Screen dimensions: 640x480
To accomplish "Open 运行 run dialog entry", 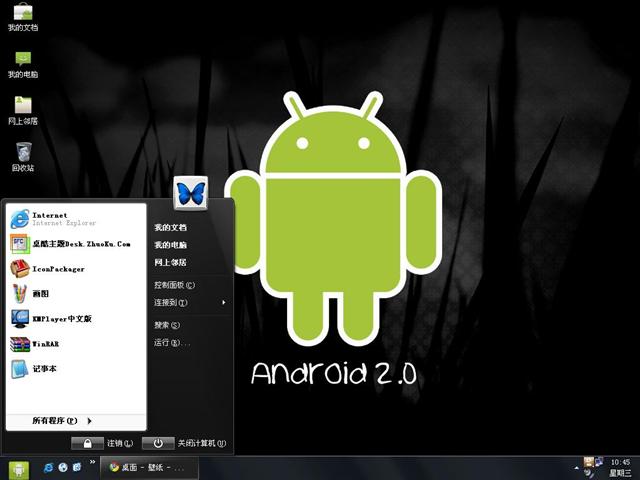I will coord(172,342).
